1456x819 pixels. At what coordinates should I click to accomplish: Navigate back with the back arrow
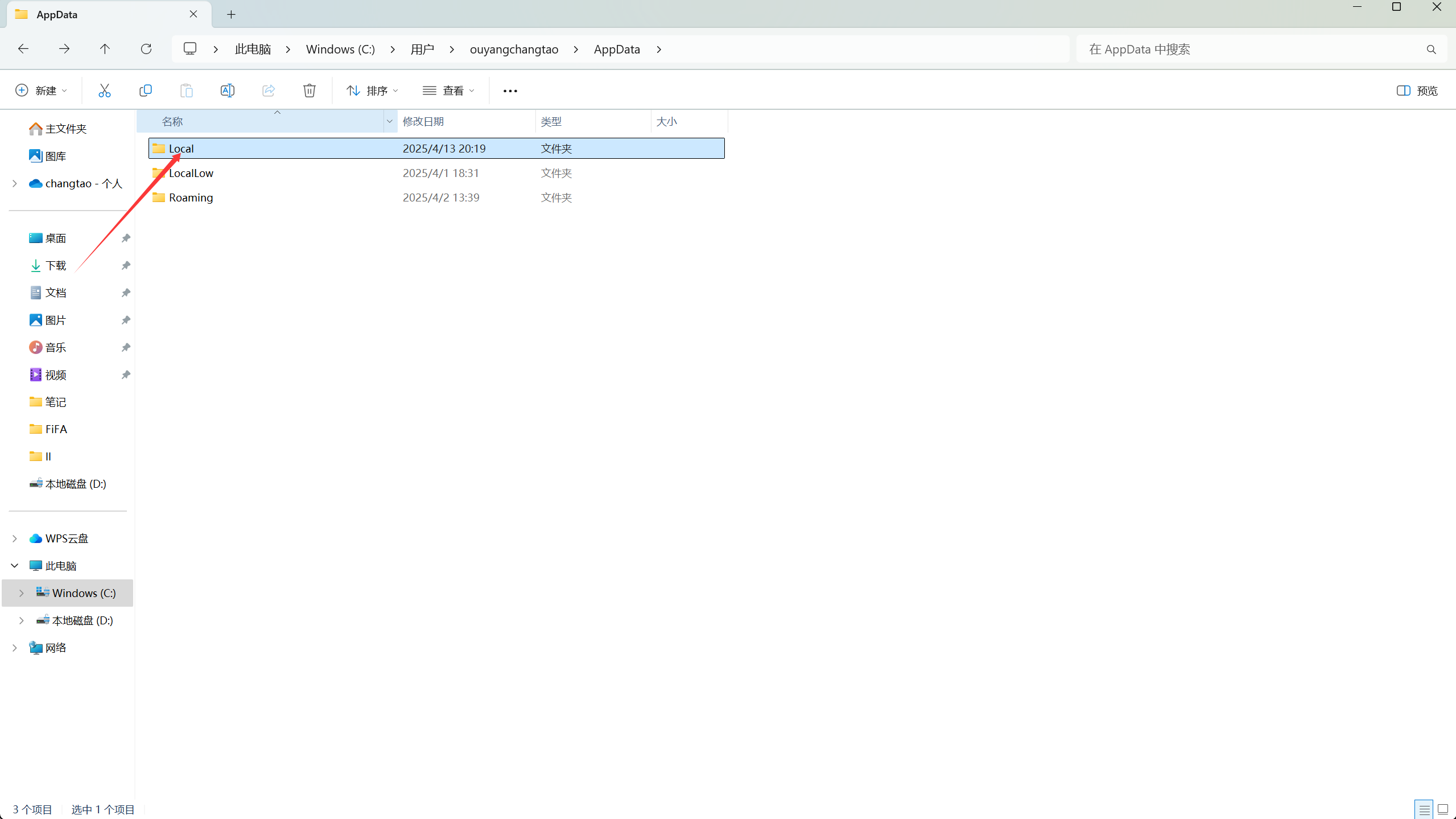tap(23, 49)
